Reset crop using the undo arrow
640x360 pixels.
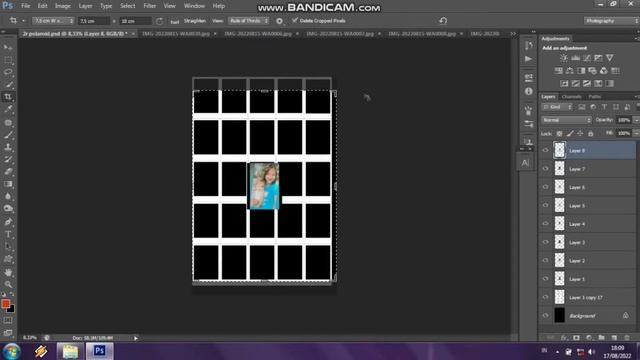click(x=443, y=20)
